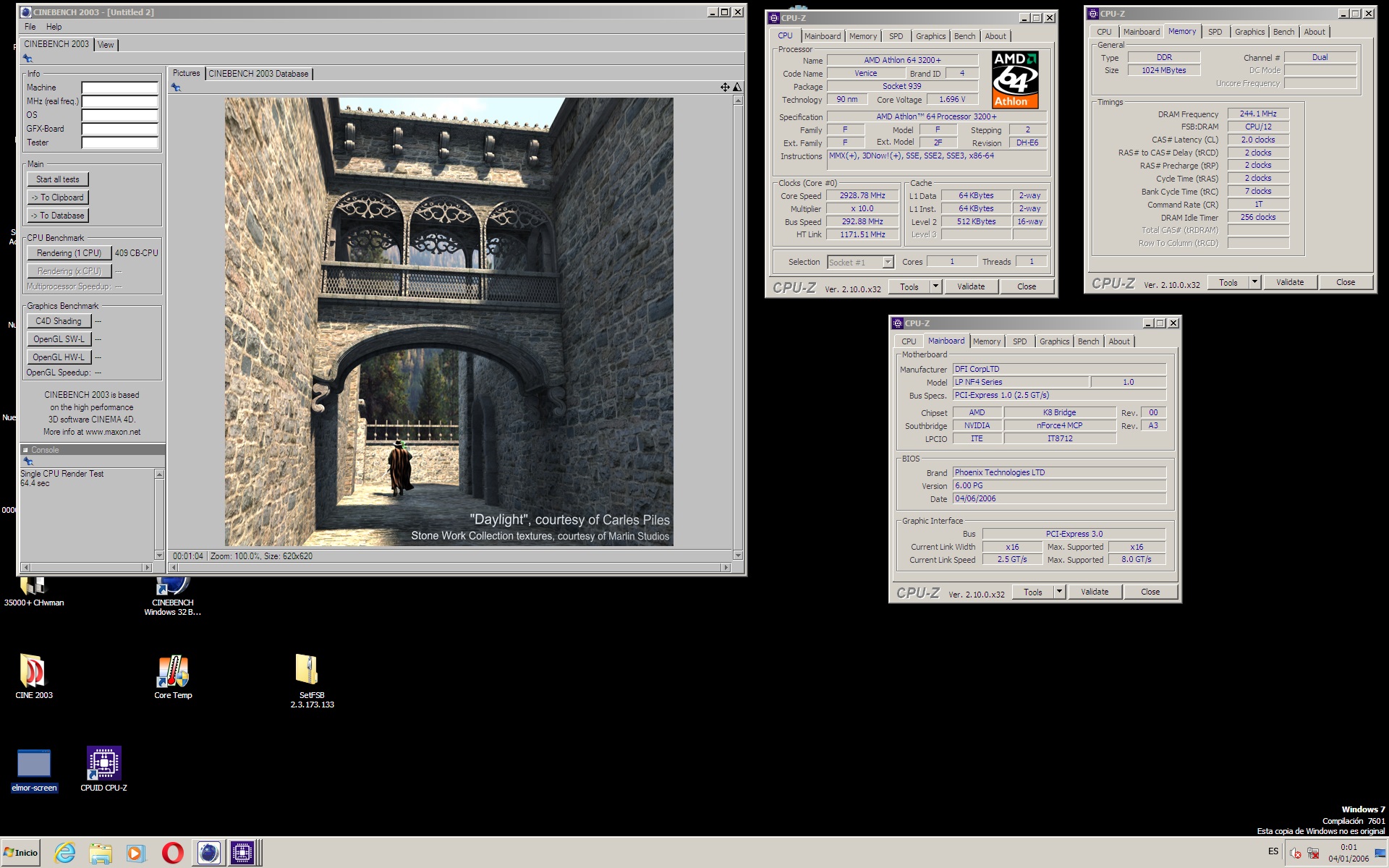Open the Socket #1 selection combo box

(x=860, y=263)
